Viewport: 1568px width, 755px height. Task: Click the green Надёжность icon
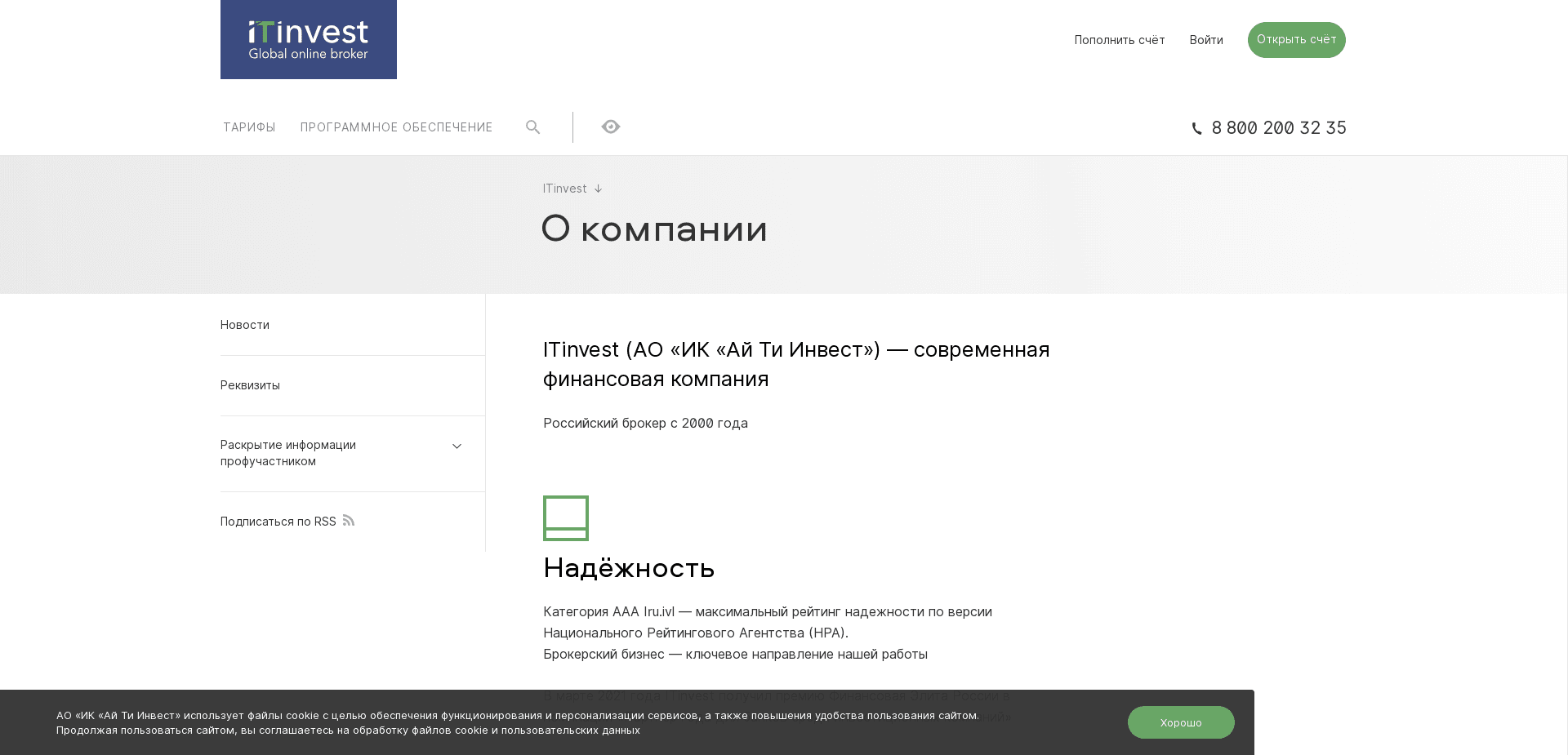(x=565, y=517)
